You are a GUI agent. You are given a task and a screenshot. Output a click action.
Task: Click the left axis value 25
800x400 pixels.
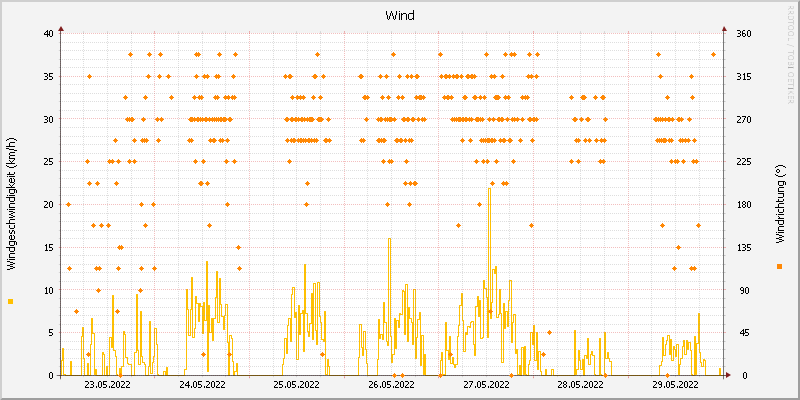pyautogui.click(x=48, y=162)
